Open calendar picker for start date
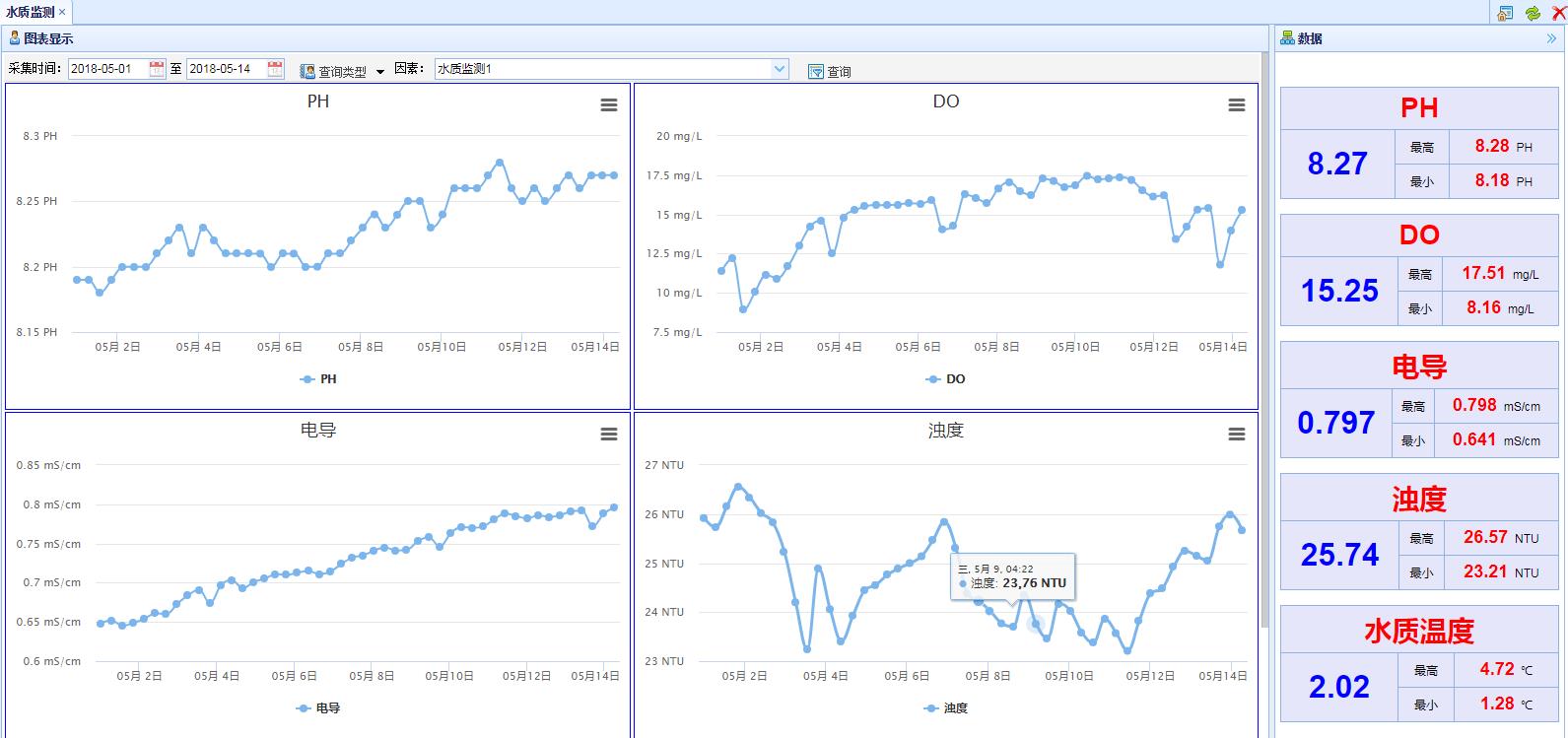The height and width of the screenshot is (738, 1568). click(x=157, y=69)
